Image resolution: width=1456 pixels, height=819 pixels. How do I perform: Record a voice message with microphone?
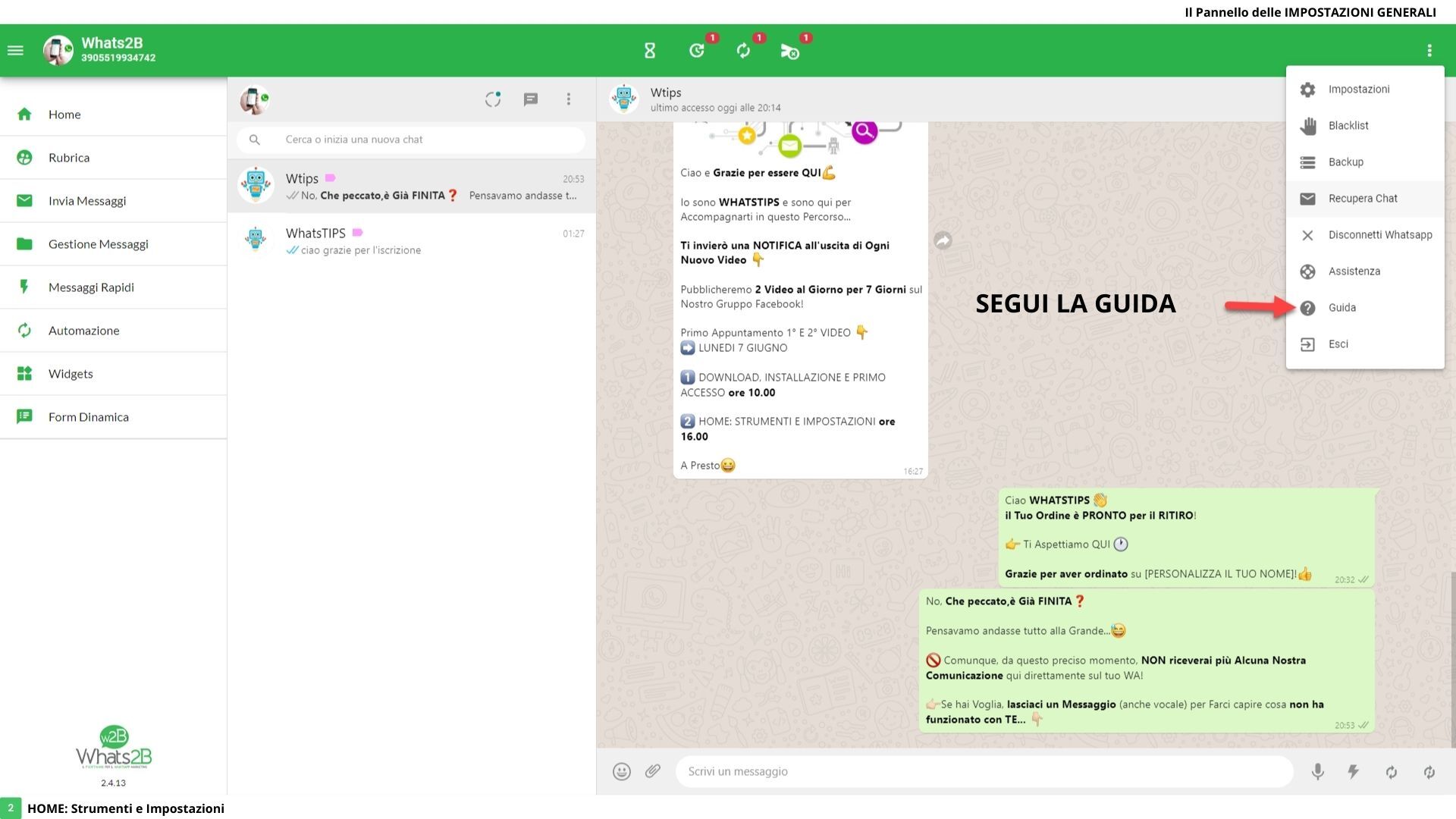coord(1318,772)
